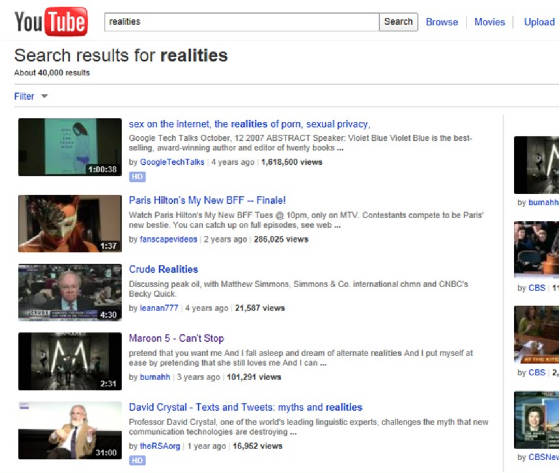Click description starting 'pretend that you want me'
This screenshot has height=473, width=560.
(301, 358)
